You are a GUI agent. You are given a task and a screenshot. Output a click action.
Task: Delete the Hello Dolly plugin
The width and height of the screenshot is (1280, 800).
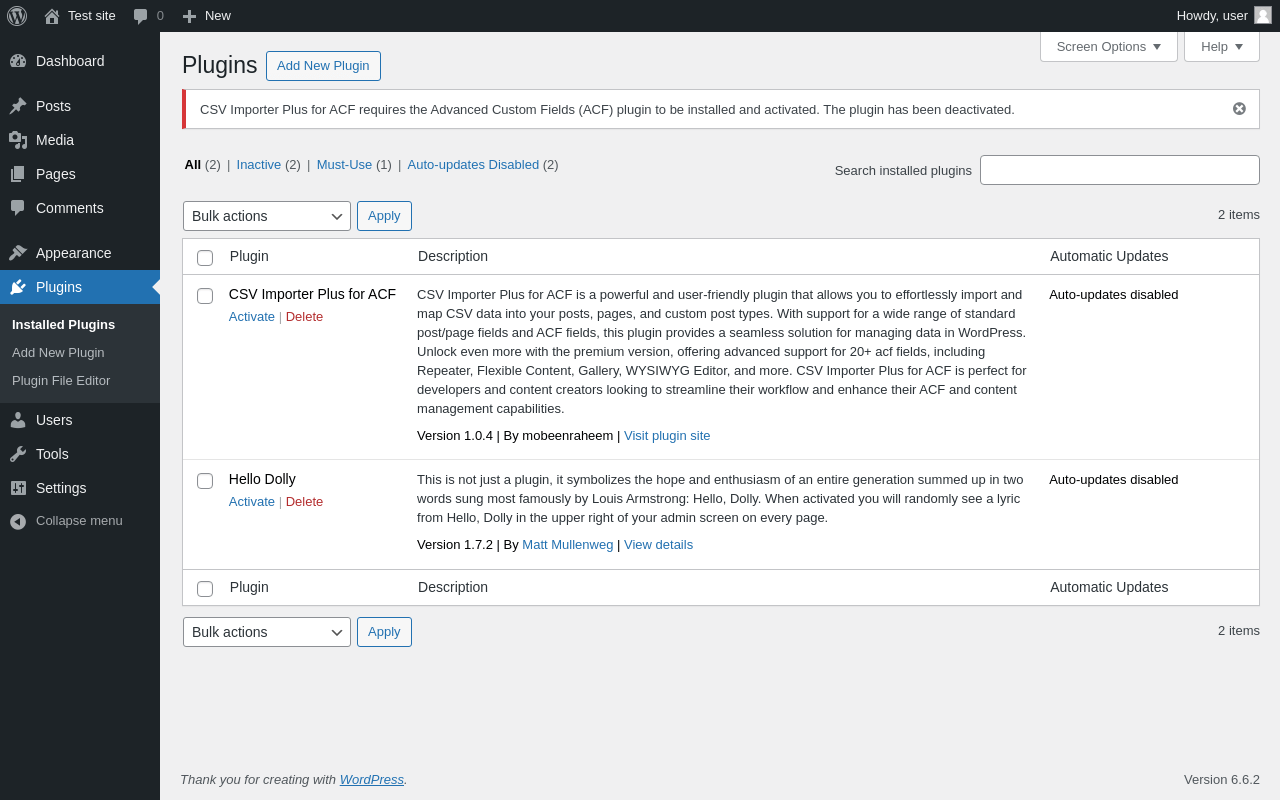click(304, 501)
